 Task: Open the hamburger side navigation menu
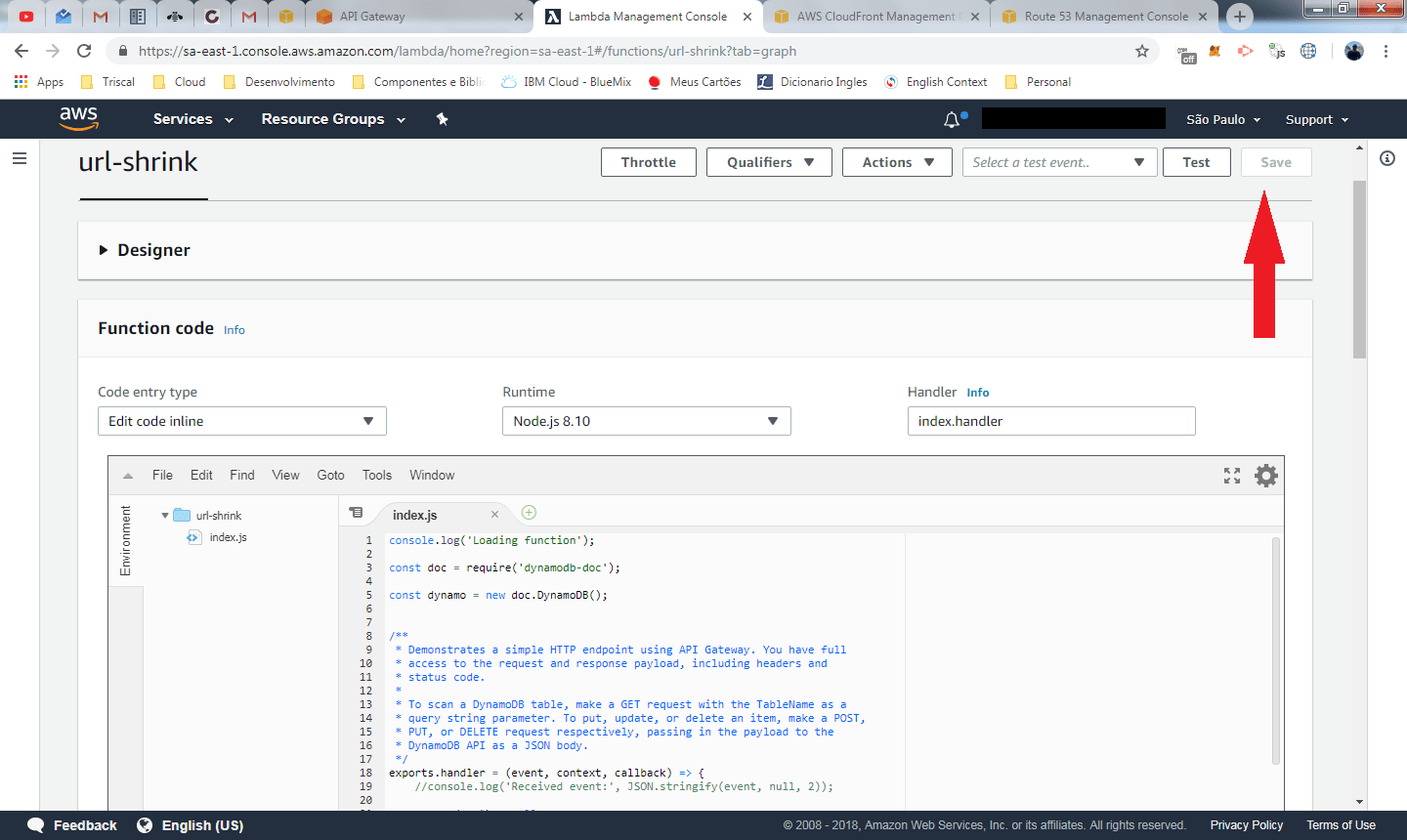(x=20, y=158)
